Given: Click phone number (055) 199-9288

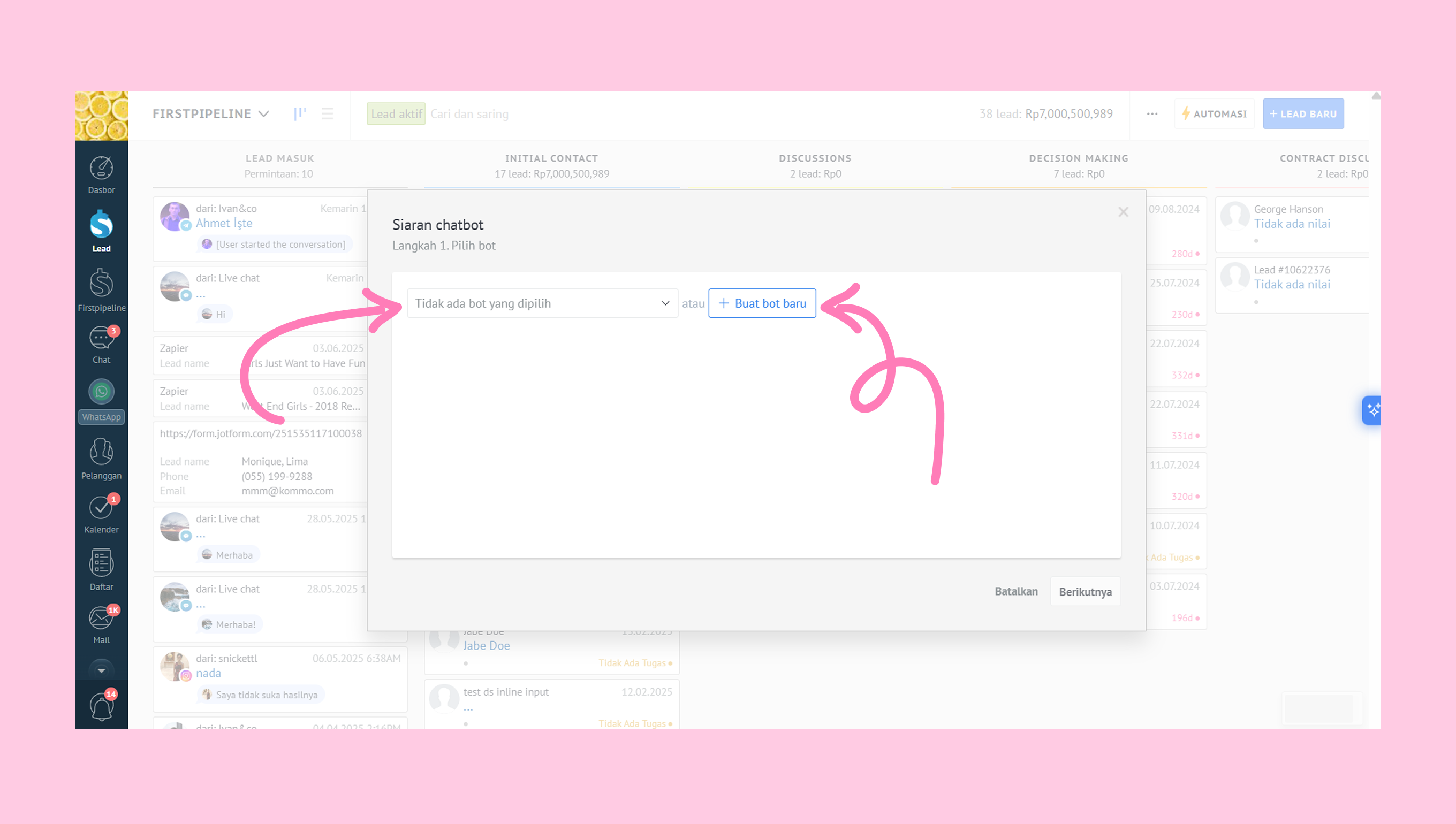Looking at the screenshot, I should (x=277, y=477).
